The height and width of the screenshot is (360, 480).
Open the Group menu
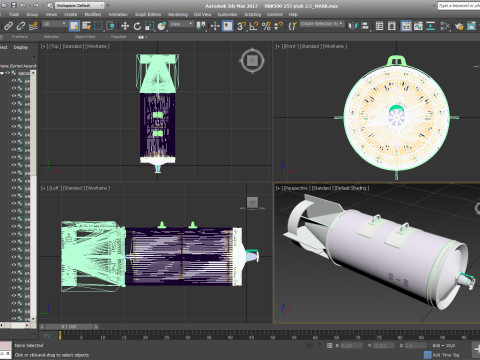coord(32,14)
